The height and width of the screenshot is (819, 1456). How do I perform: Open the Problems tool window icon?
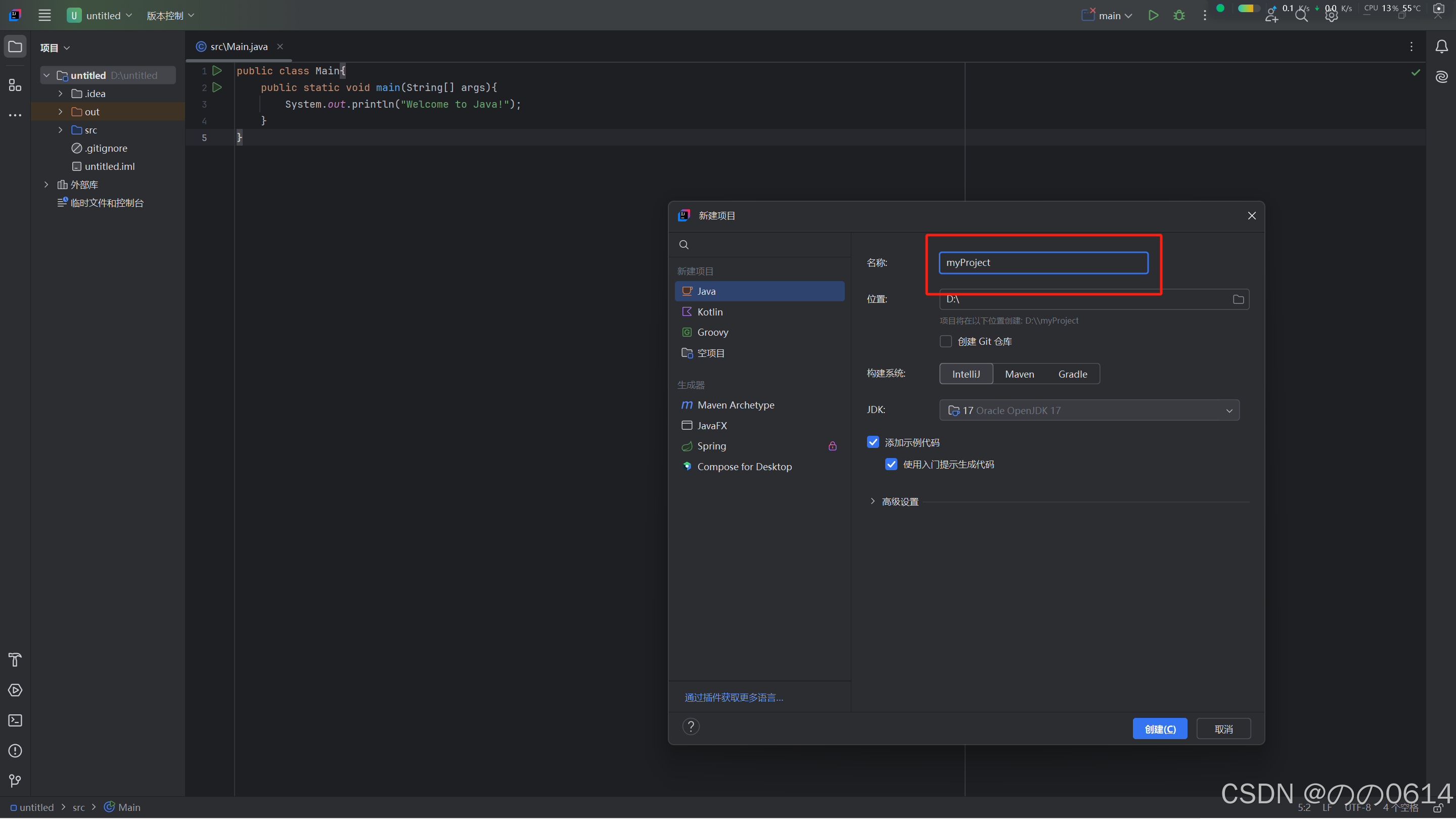15,751
